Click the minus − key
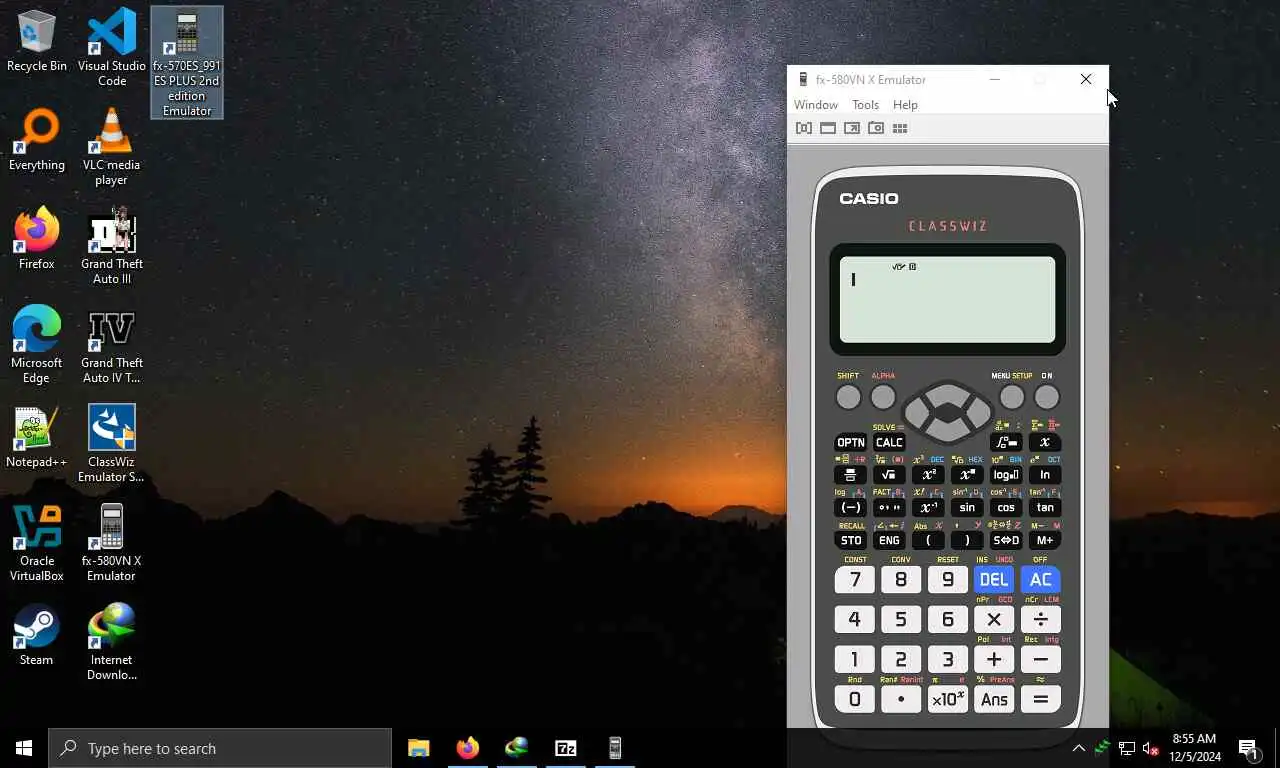The image size is (1280, 768). pos(1041,659)
